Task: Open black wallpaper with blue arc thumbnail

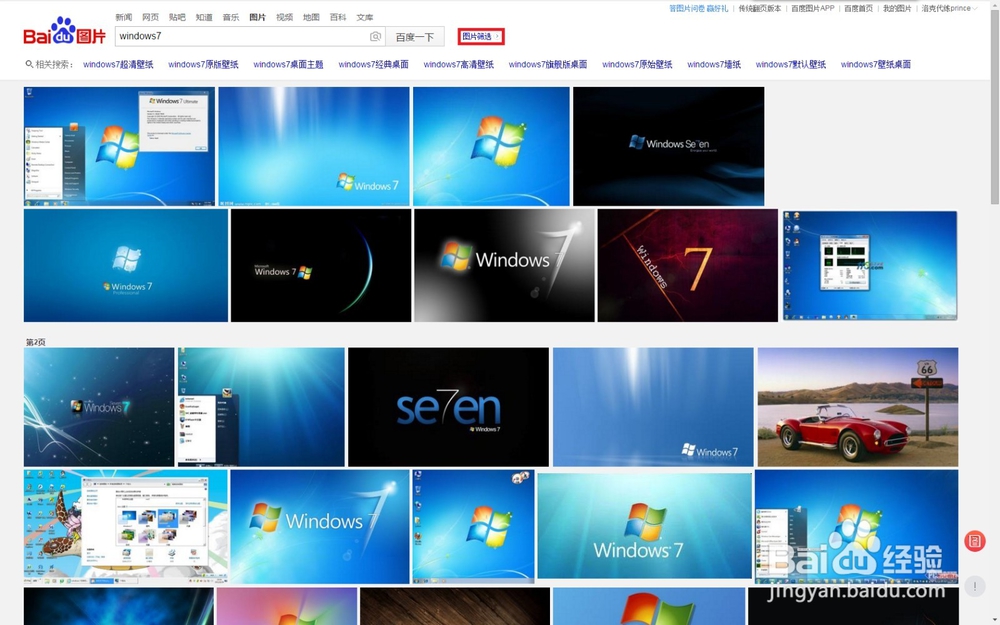Action: coord(321,265)
